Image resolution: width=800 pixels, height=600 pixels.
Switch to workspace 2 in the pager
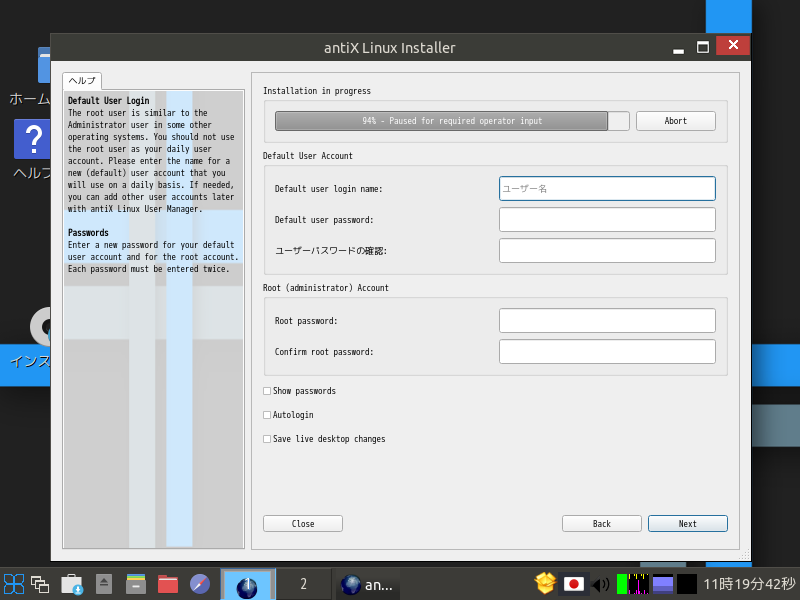tap(304, 584)
